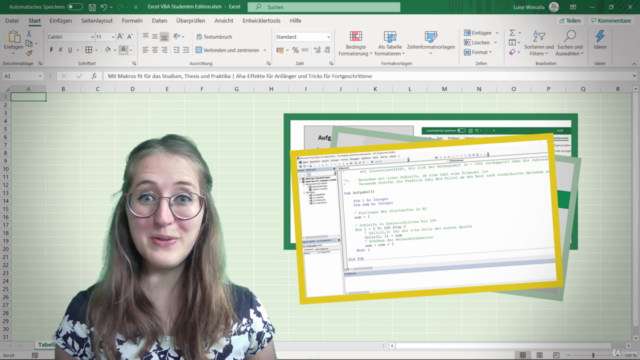Click the Teilen share button
The height and width of the screenshot is (360, 640).
pyautogui.click(x=570, y=20)
